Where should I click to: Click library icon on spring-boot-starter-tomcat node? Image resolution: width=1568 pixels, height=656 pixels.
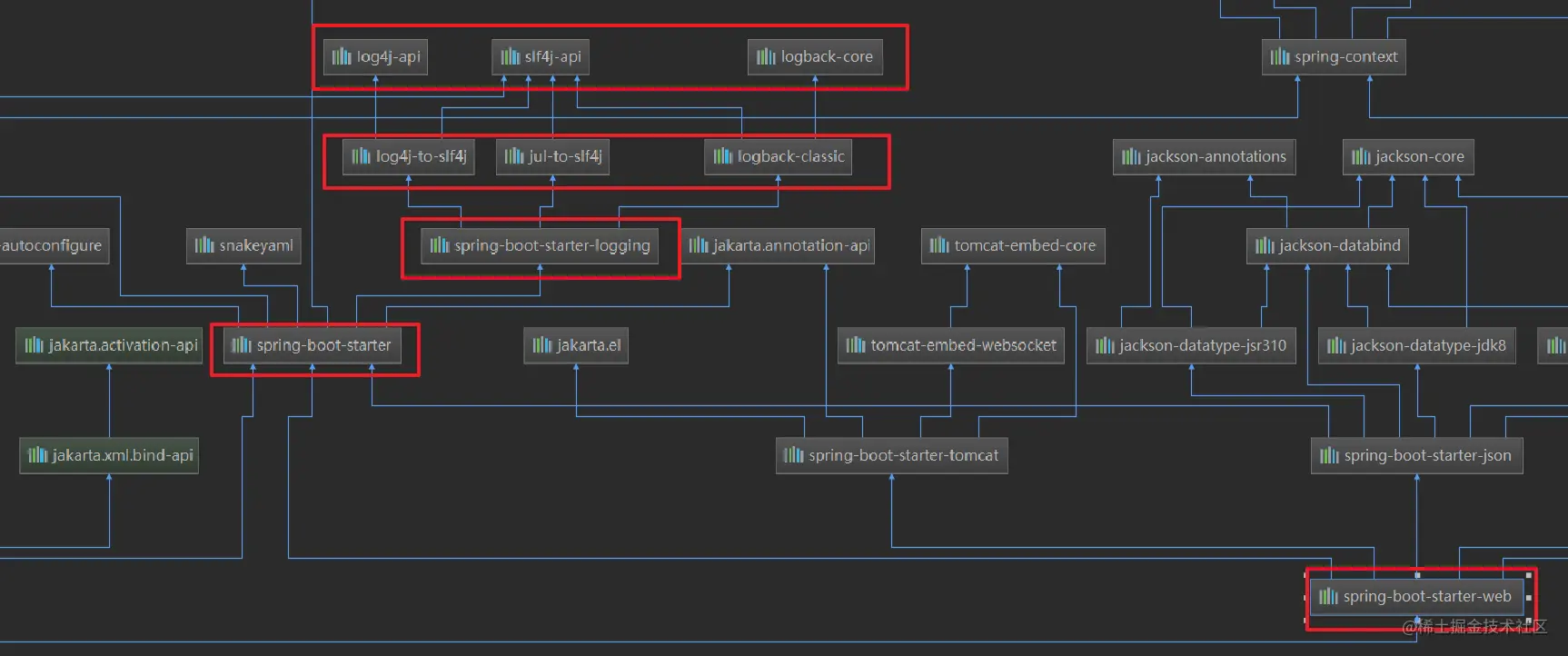794,455
